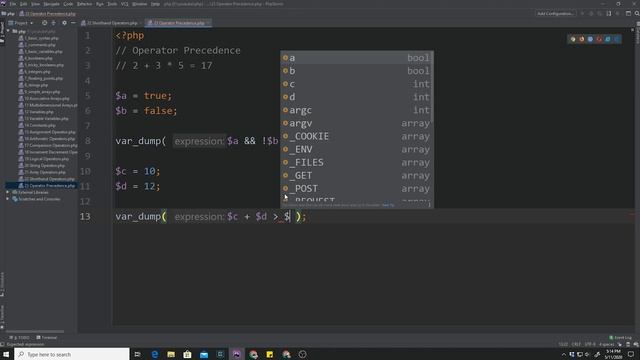
Task: Open Task View on the taskbar
Action: 138,354
